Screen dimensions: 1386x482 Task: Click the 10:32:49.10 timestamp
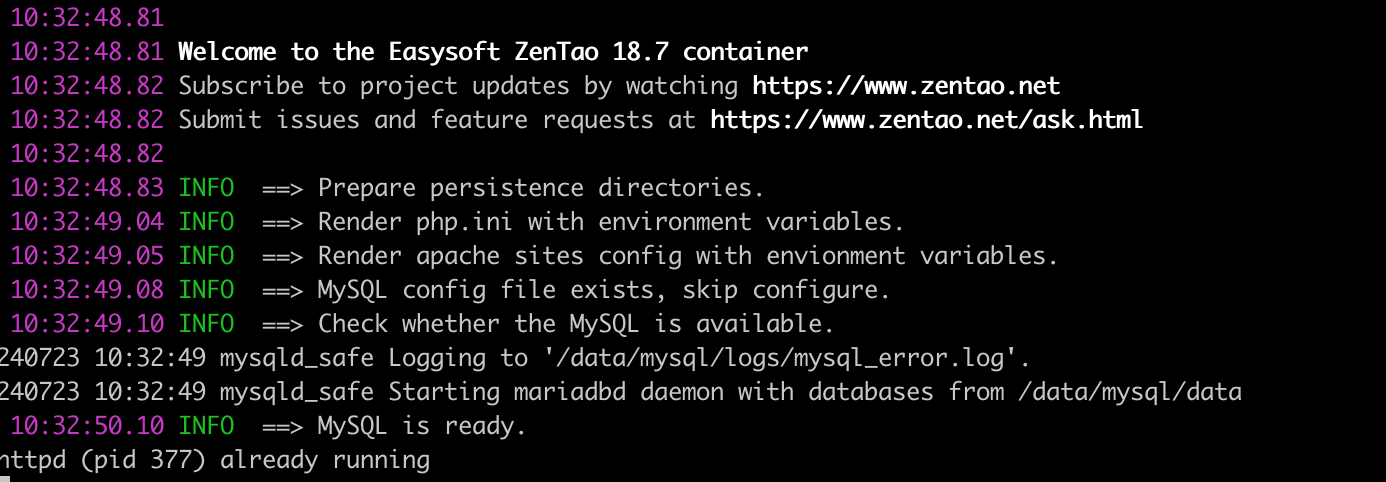[x=87, y=324]
